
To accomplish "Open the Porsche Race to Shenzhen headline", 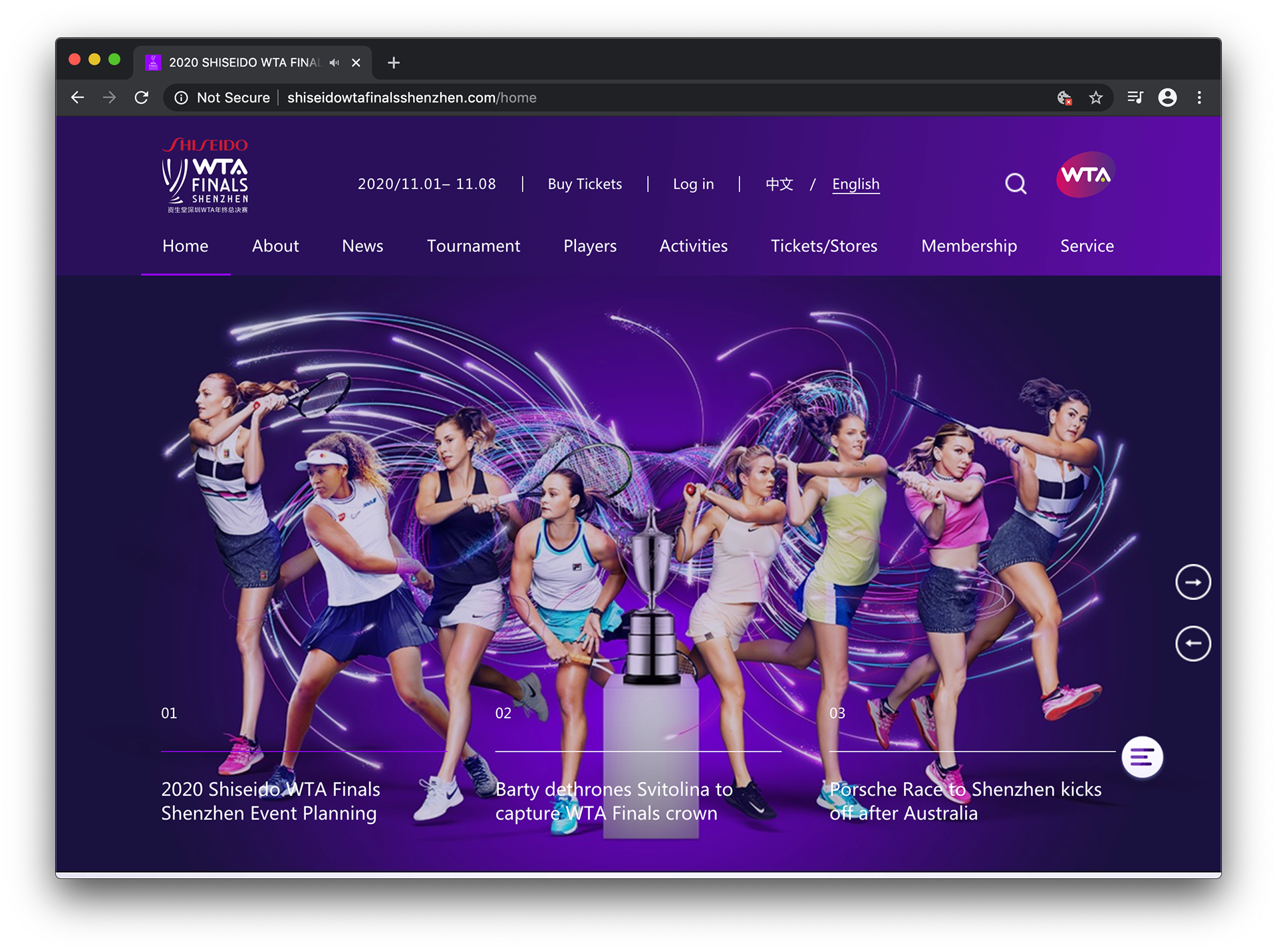I will point(965,801).
